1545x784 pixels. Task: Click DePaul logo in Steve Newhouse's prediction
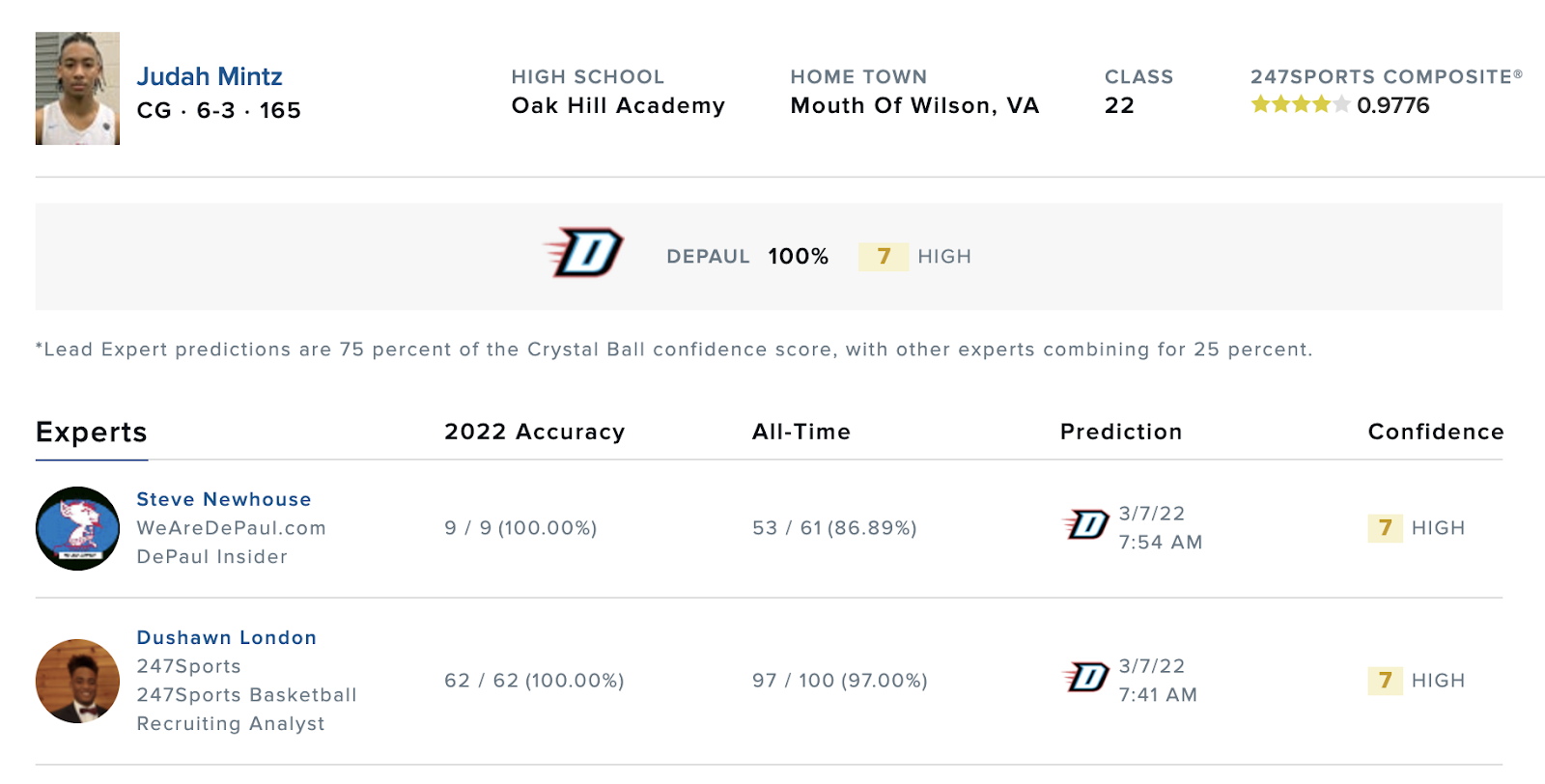click(x=1086, y=524)
